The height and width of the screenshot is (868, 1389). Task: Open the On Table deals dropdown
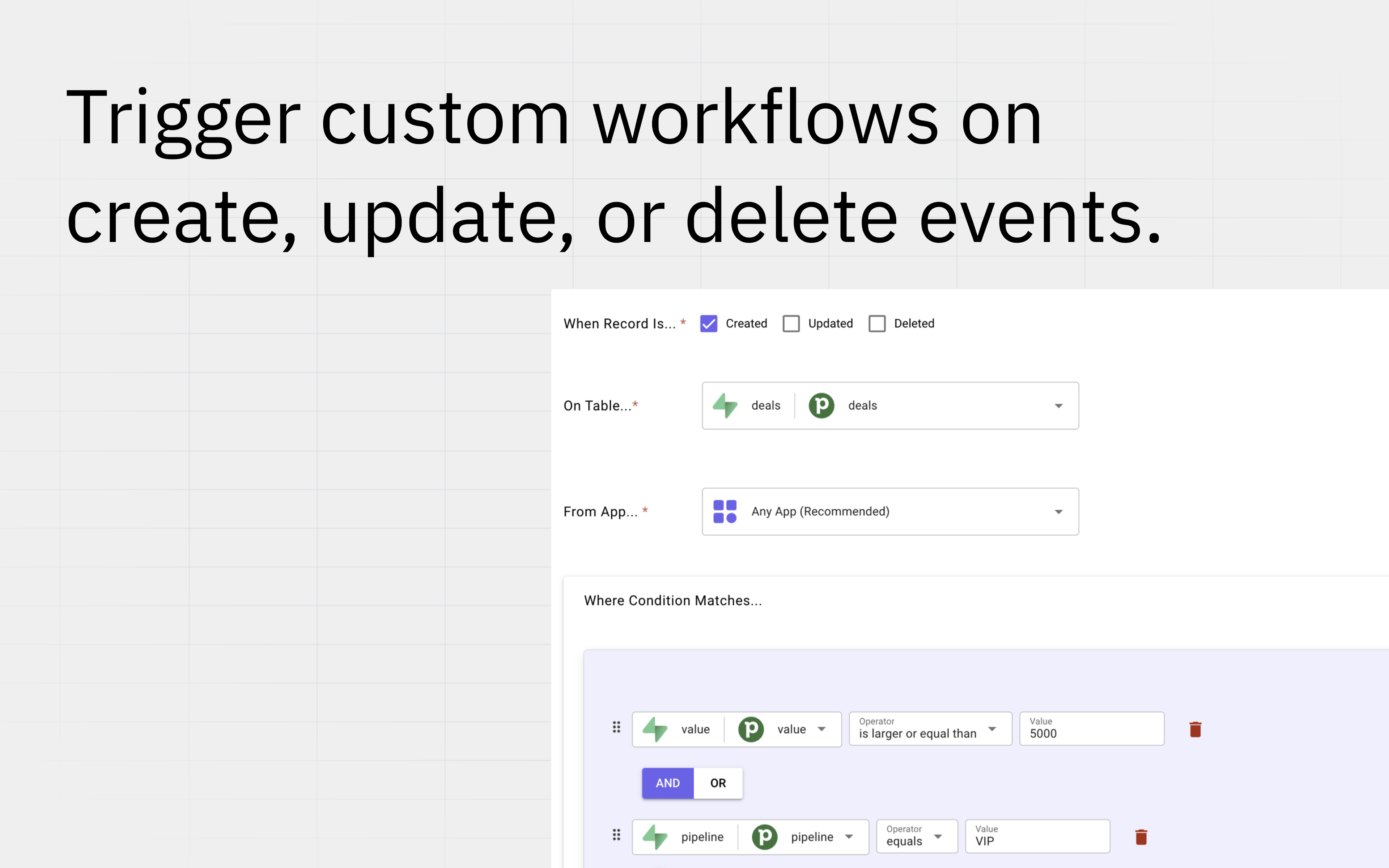pyautogui.click(x=890, y=405)
